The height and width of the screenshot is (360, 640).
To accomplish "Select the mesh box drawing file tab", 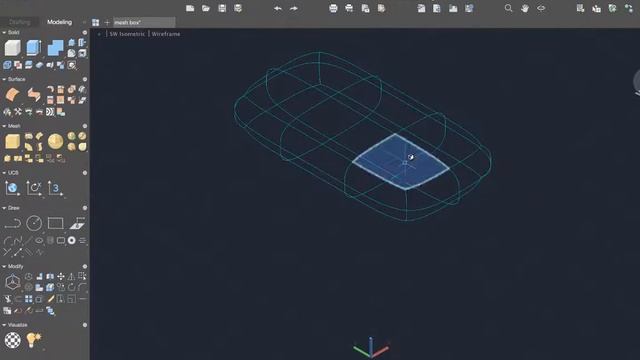I will click(144, 22).
